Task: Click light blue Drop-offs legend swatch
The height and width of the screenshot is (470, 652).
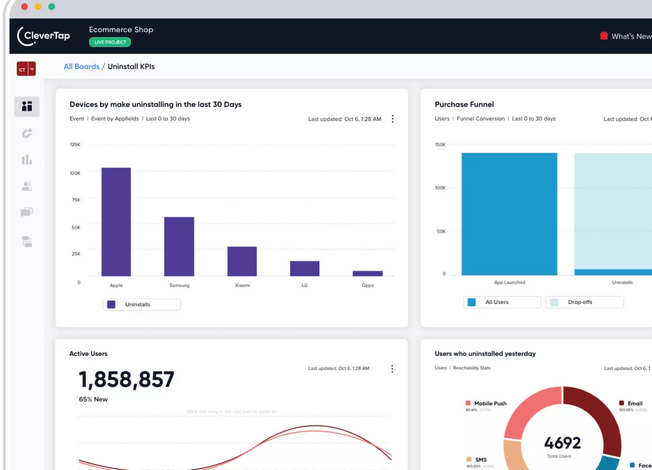Action: pyautogui.click(x=554, y=302)
